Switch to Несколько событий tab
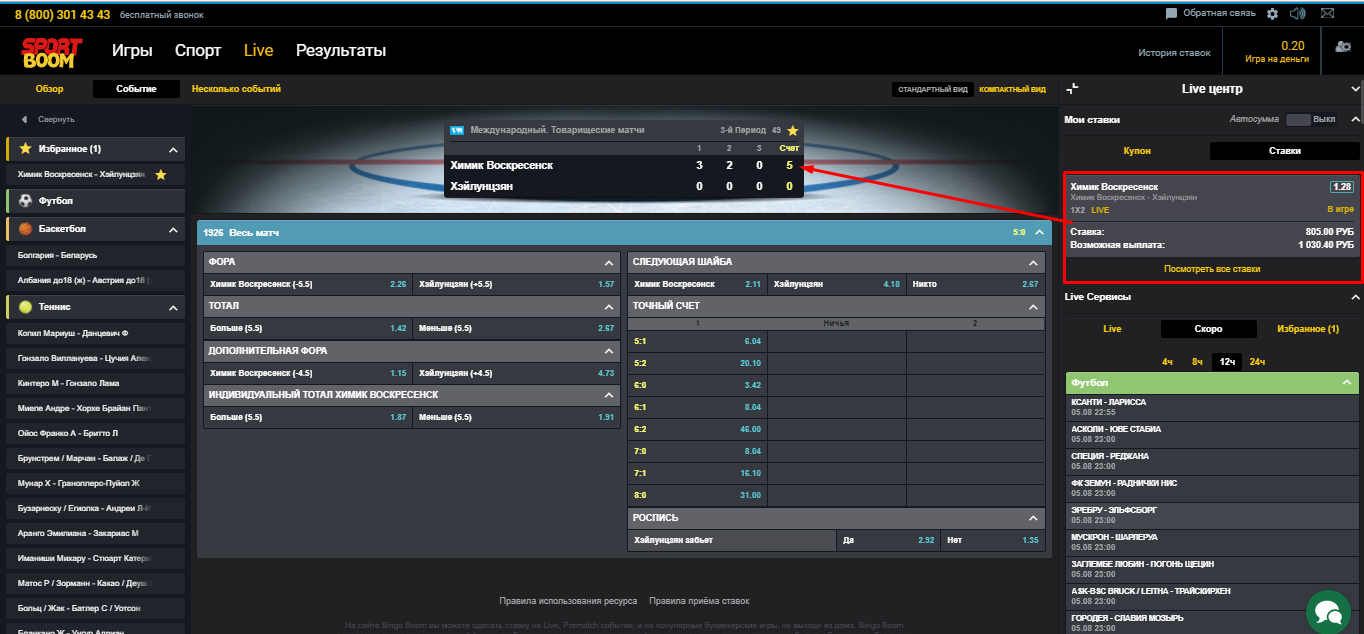 (x=237, y=89)
